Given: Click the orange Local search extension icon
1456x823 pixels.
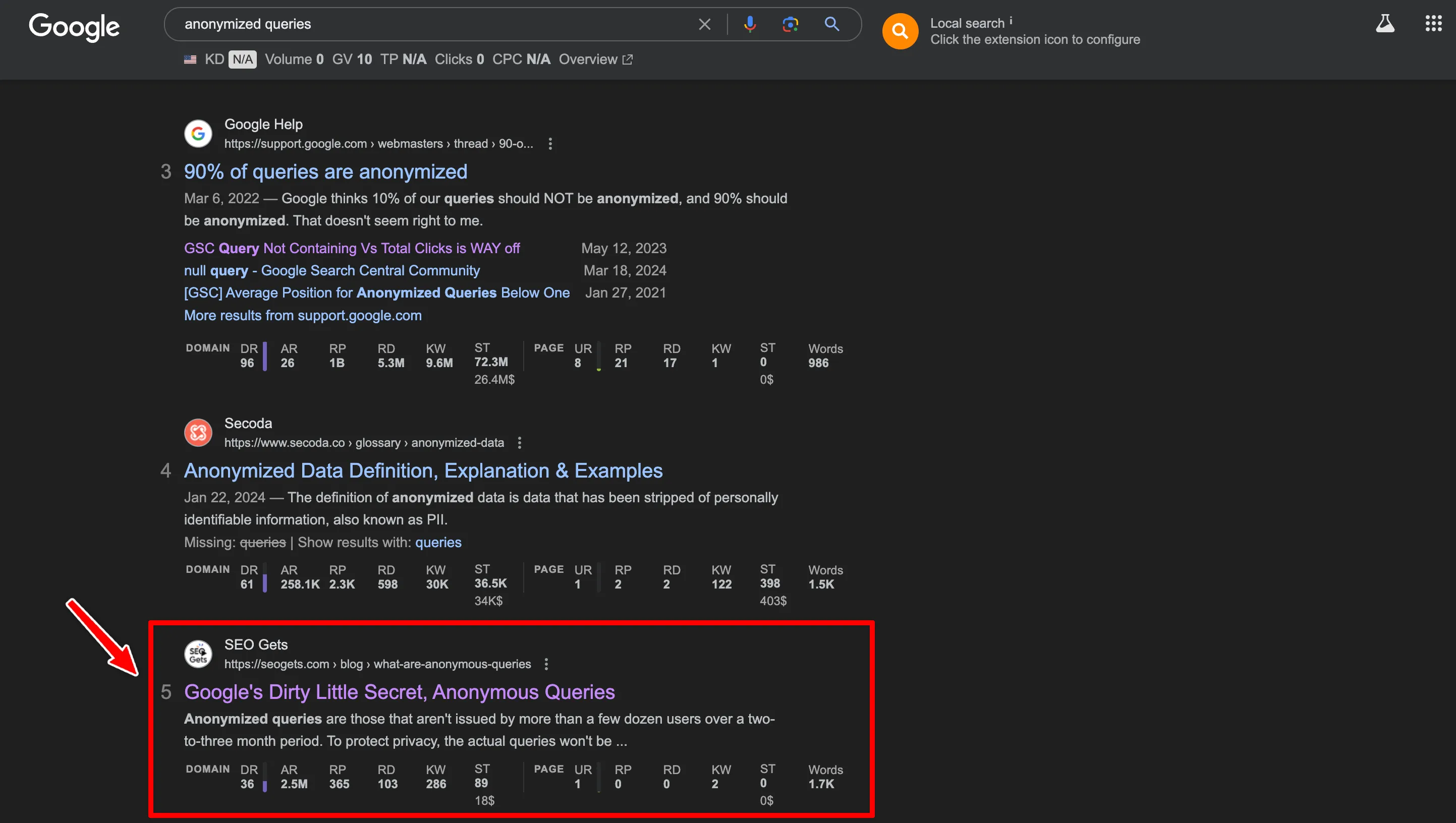Looking at the screenshot, I should click(x=900, y=31).
